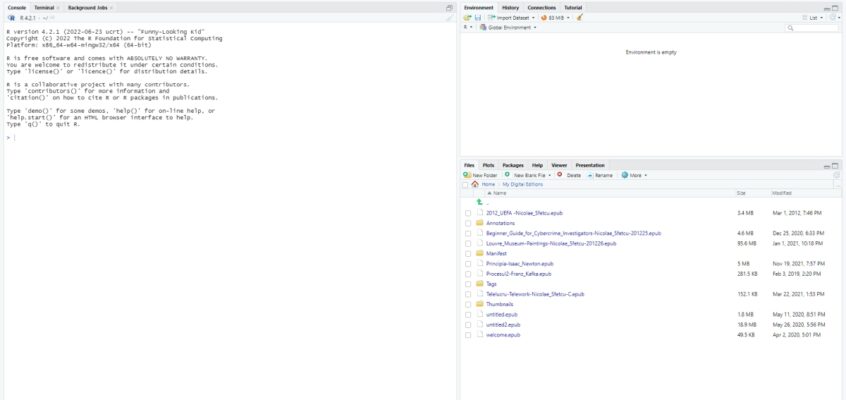Click the file icon beside Principia-Isaac_Newton.epub
This screenshot has width=846, height=400.
[479, 263]
